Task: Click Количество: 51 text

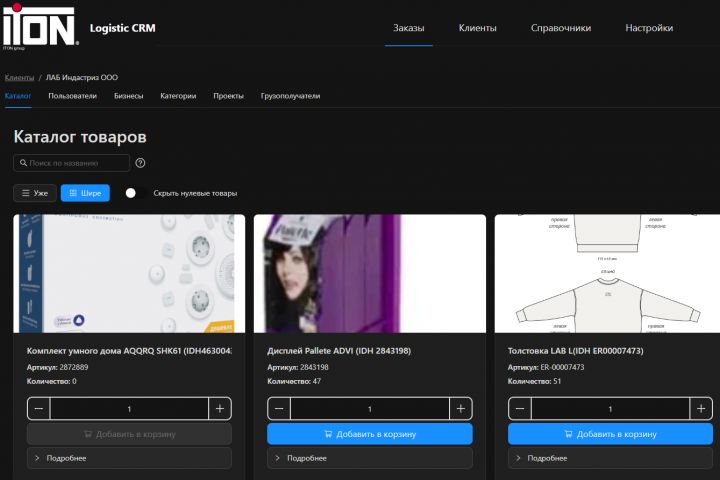Action: [534, 381]
